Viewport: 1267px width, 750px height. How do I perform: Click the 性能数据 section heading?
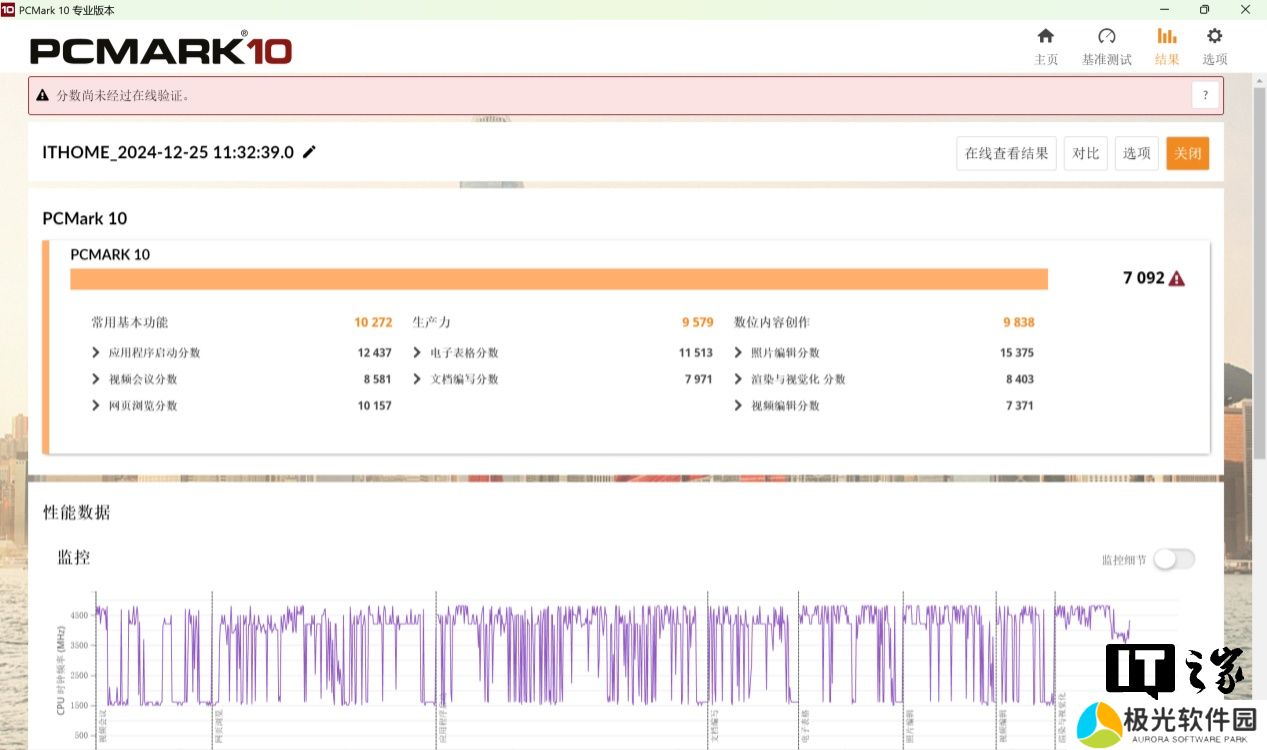coord(77,512)
